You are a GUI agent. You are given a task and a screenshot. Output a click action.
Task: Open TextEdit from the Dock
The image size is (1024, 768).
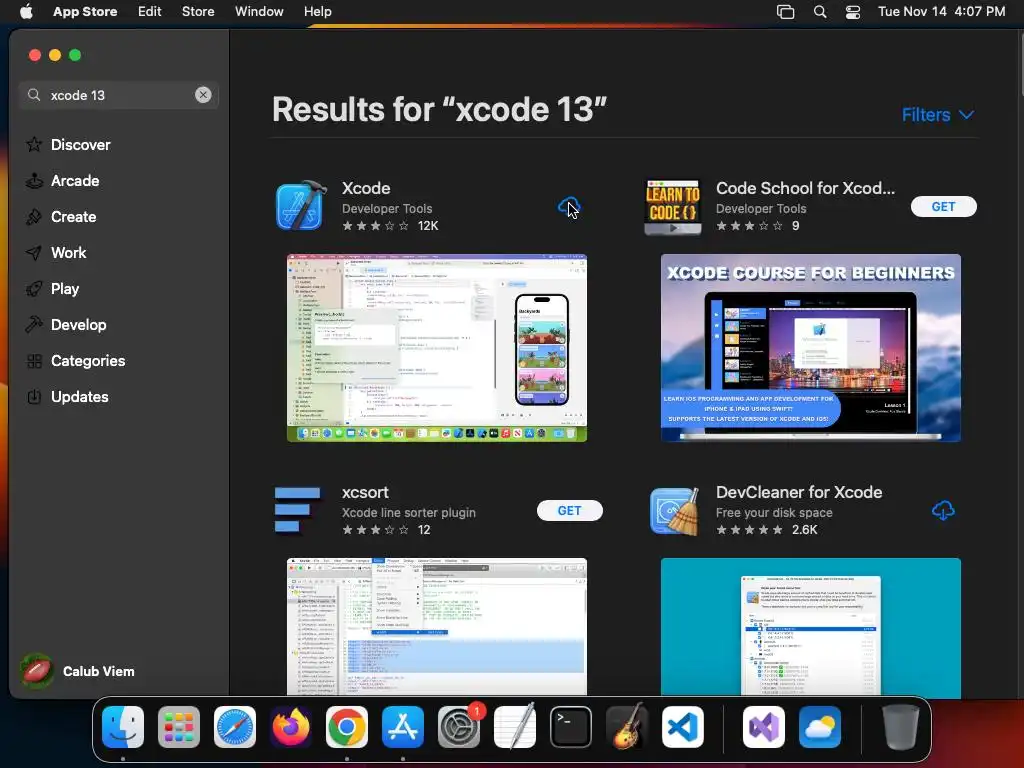515,727
